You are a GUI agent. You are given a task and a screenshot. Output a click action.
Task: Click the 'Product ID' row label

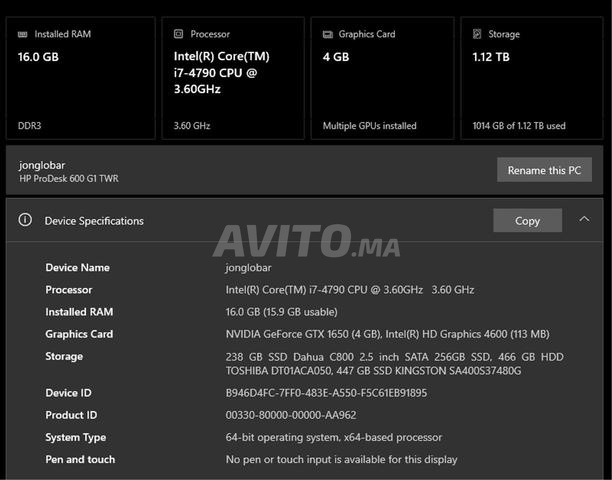click(x=71, y=415)
